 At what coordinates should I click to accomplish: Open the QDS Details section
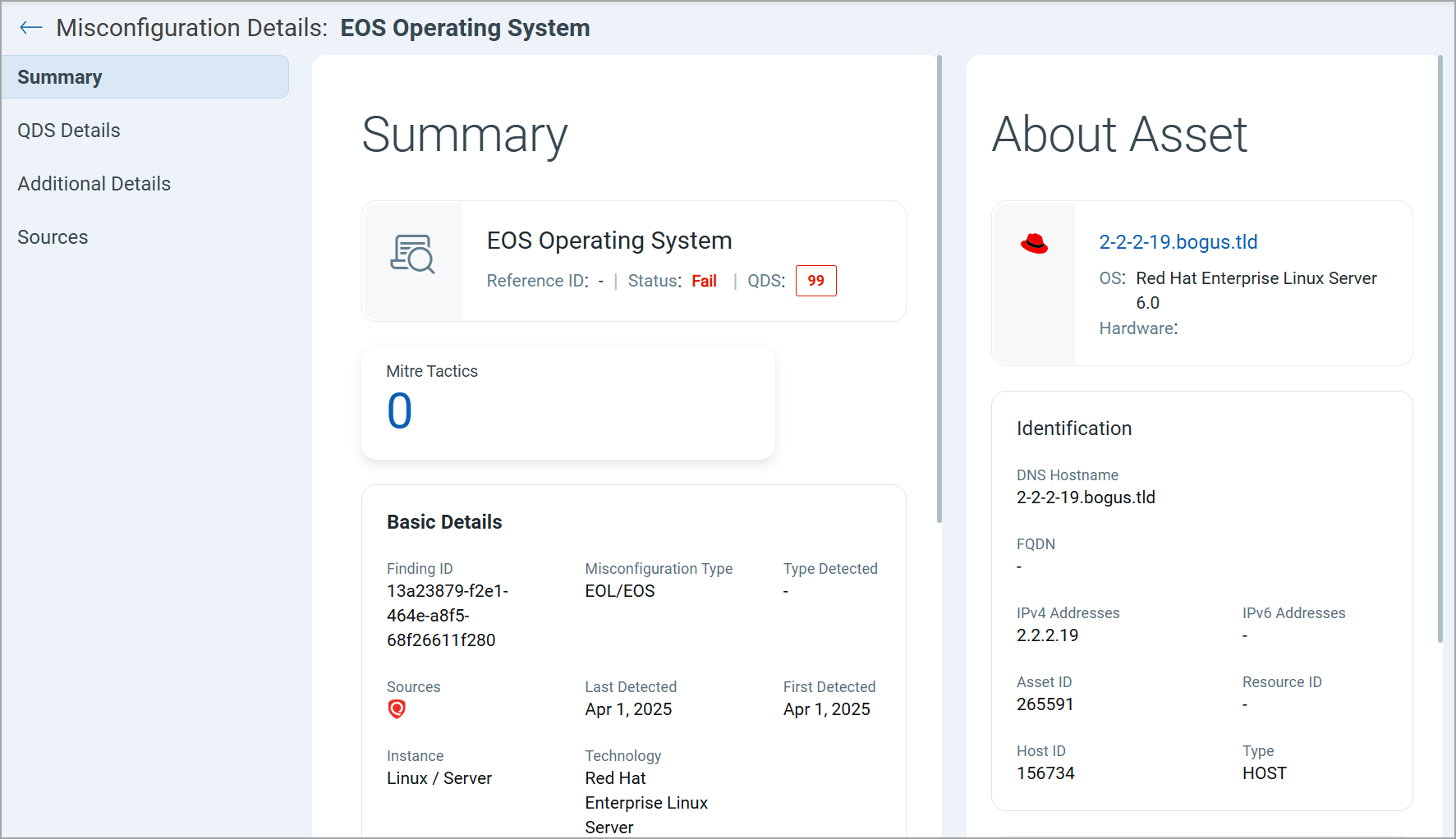[69, 131]
